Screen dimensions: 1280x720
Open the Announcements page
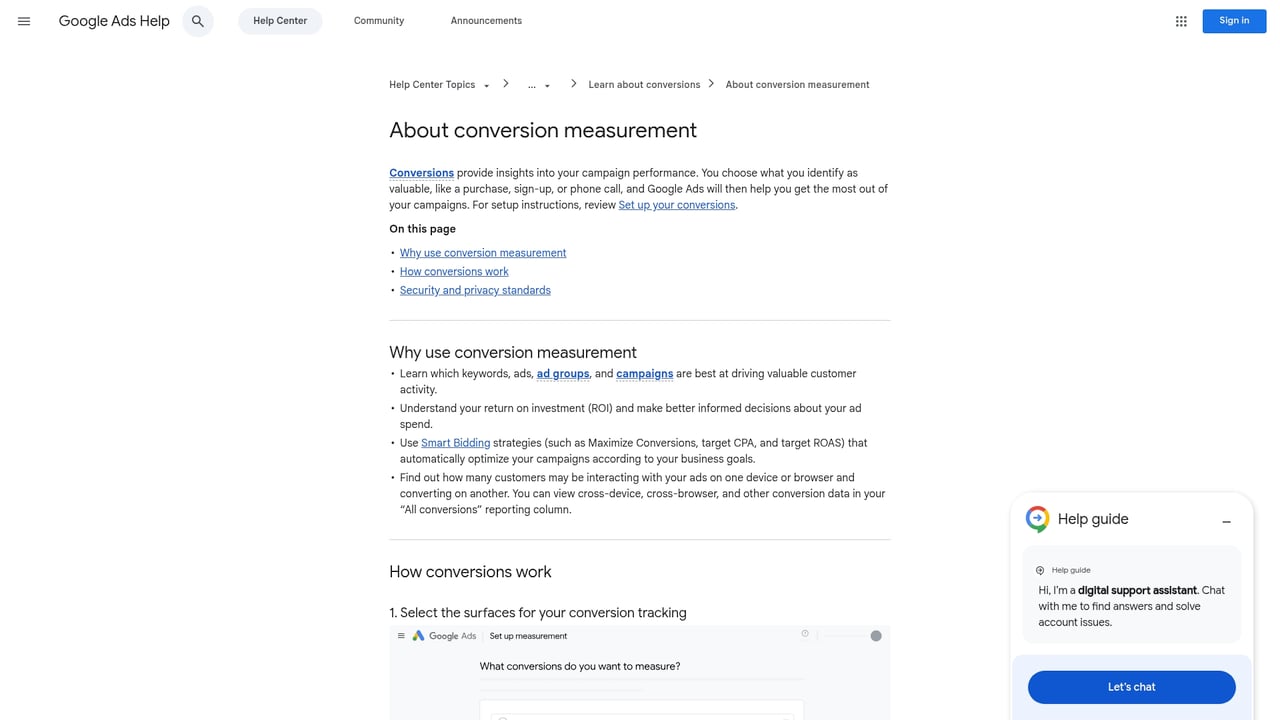coord(486,20)
